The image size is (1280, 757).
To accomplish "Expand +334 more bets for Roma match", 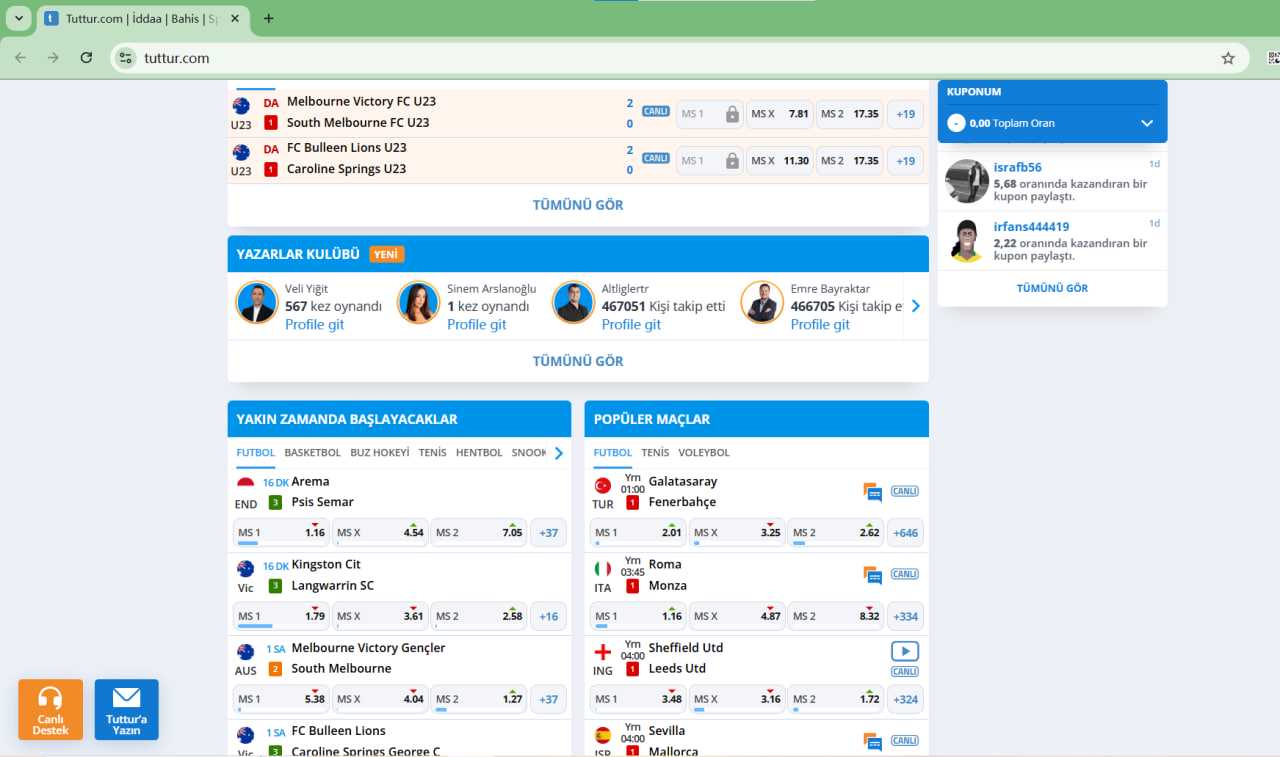I will click(906, 616).
